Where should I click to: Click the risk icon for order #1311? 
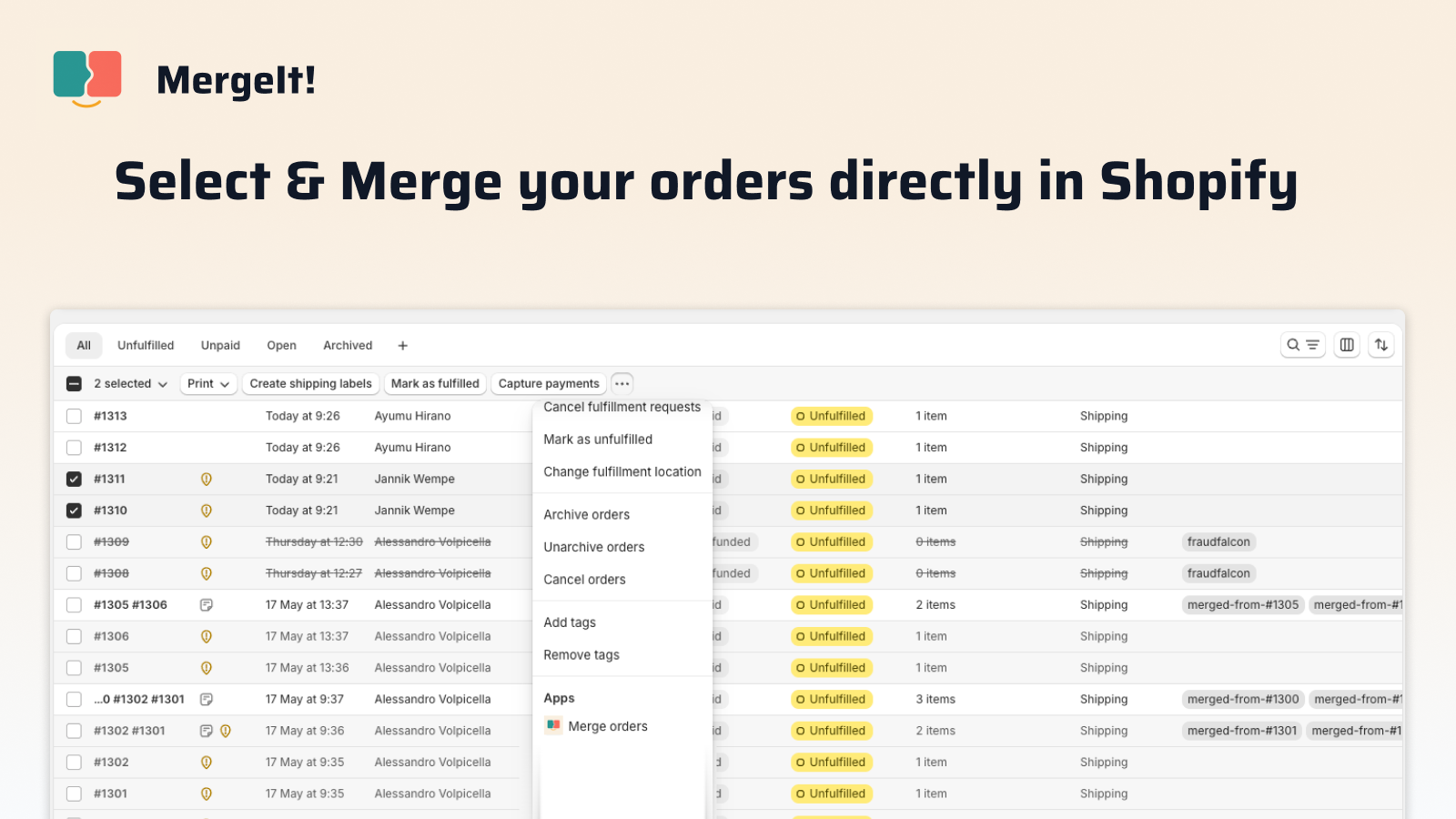(x=207, y=479)
